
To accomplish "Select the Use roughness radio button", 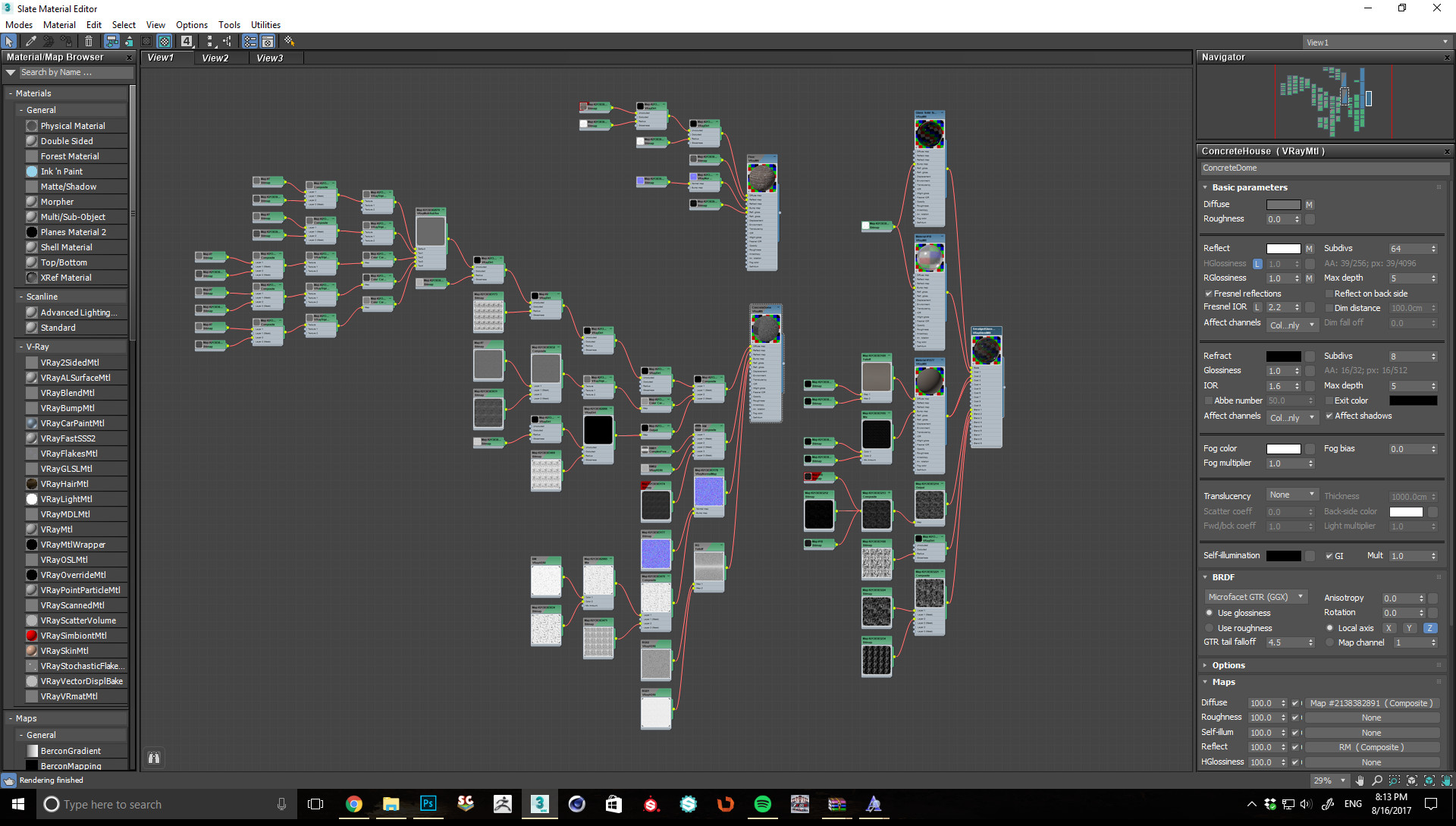I will pos(1209,628).
